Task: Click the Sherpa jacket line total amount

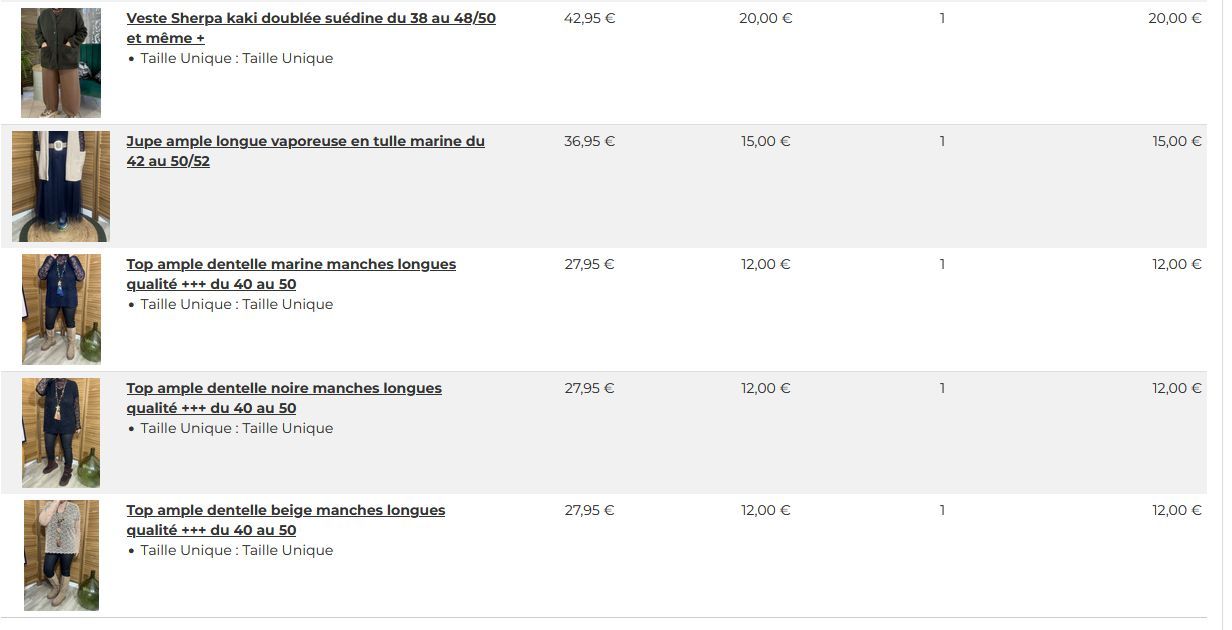Action: click(1174, 18)
